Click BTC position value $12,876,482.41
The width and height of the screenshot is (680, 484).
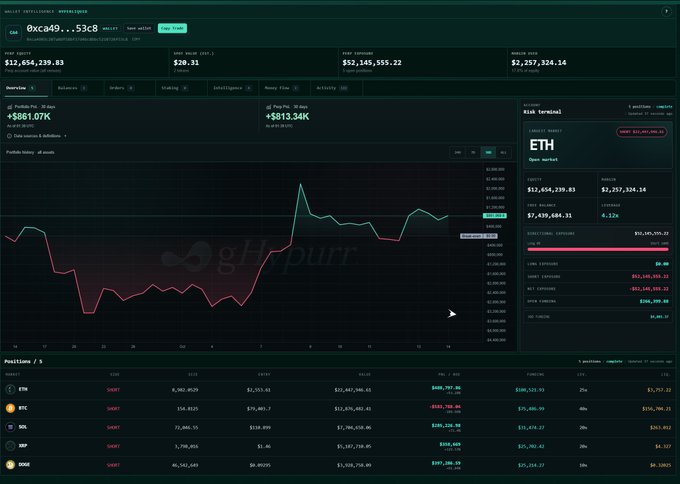click(353, 409)
